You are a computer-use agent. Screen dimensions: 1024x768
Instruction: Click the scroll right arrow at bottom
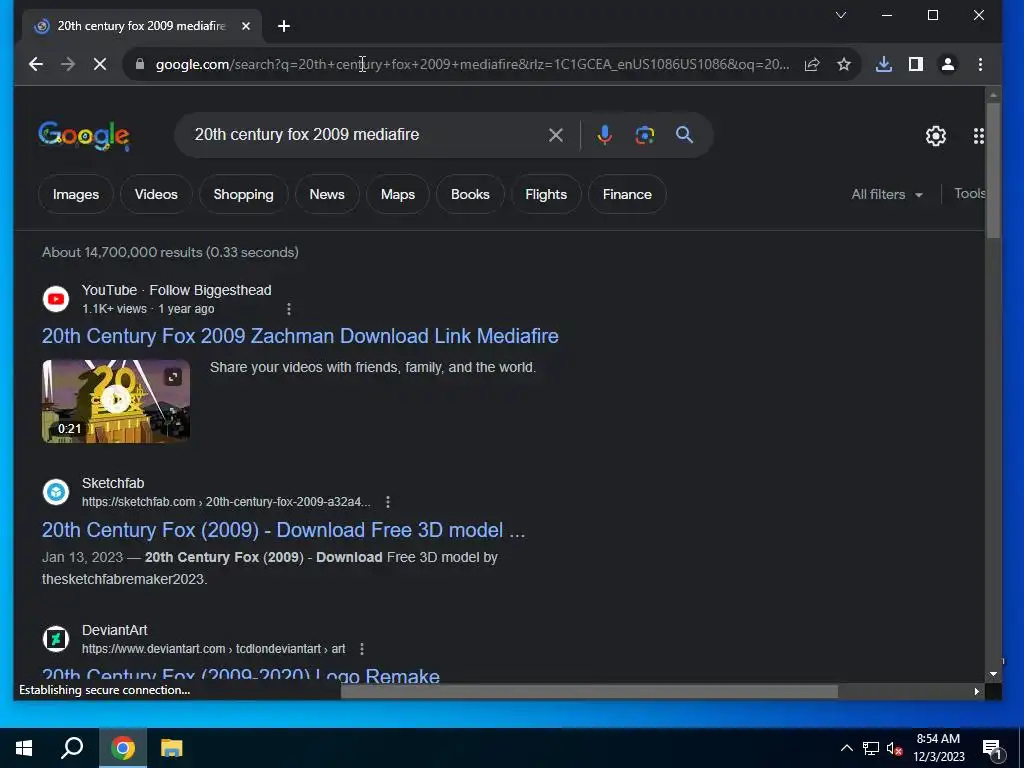(x=977, y=691)
